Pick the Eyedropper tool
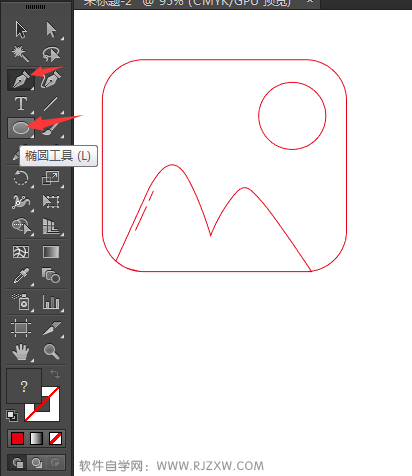The height and width of the screenshot is (476, 412). pyautogui.click(x=21, y=276)
